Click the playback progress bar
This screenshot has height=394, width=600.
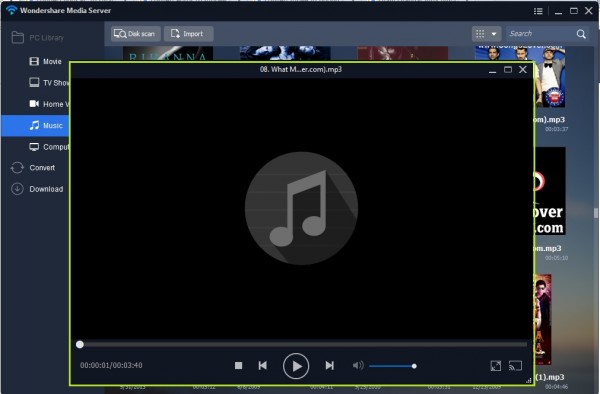pos(302,344)
